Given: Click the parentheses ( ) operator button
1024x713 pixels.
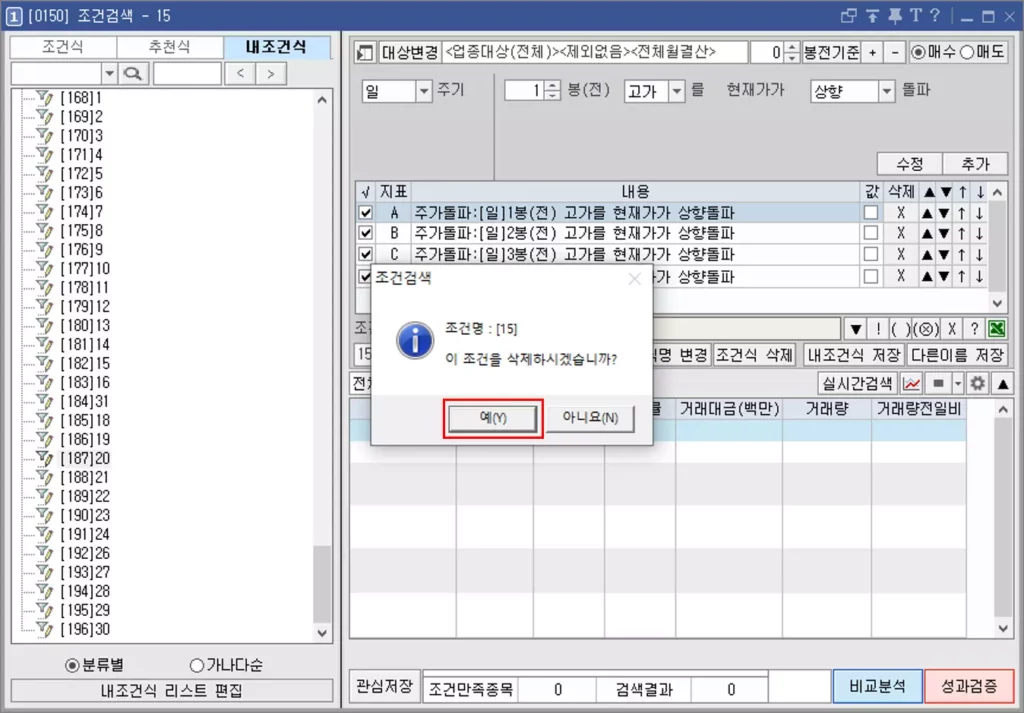Looking at the screenshot, I should 900,328.
